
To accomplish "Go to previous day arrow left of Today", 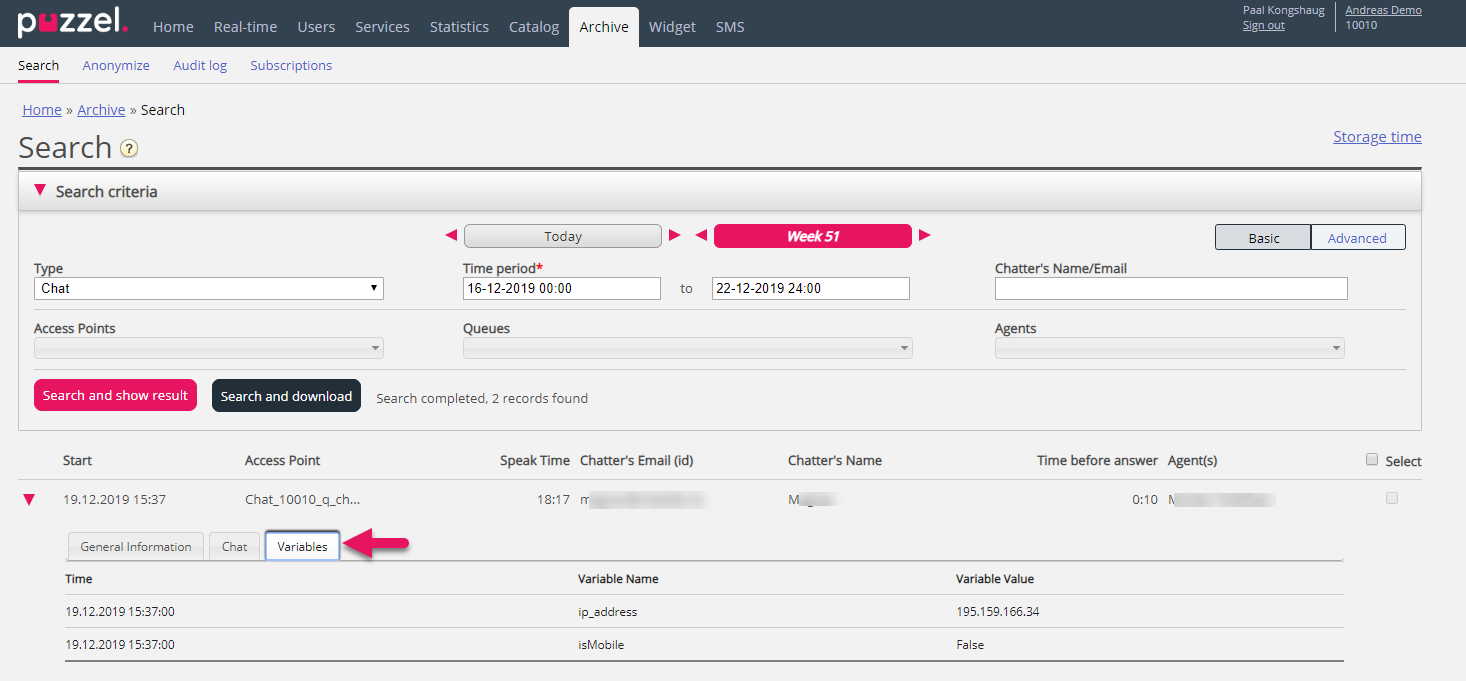I will 451,236.
